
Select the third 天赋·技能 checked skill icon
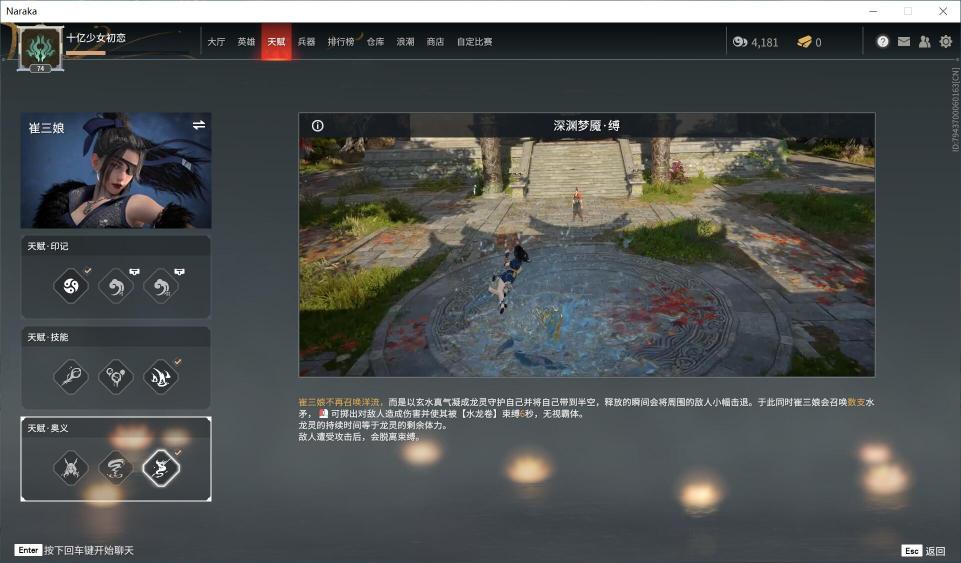(x=161, y=376)
